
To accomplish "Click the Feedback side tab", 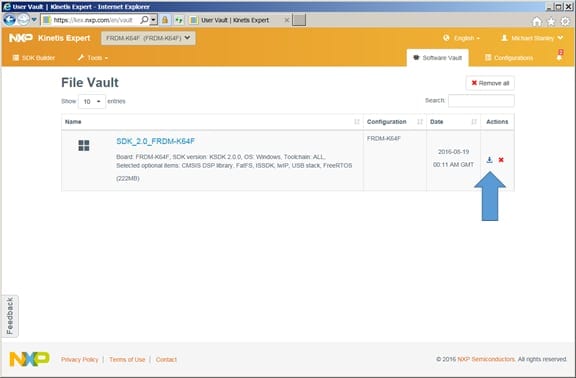I will (x=10, y=316).
